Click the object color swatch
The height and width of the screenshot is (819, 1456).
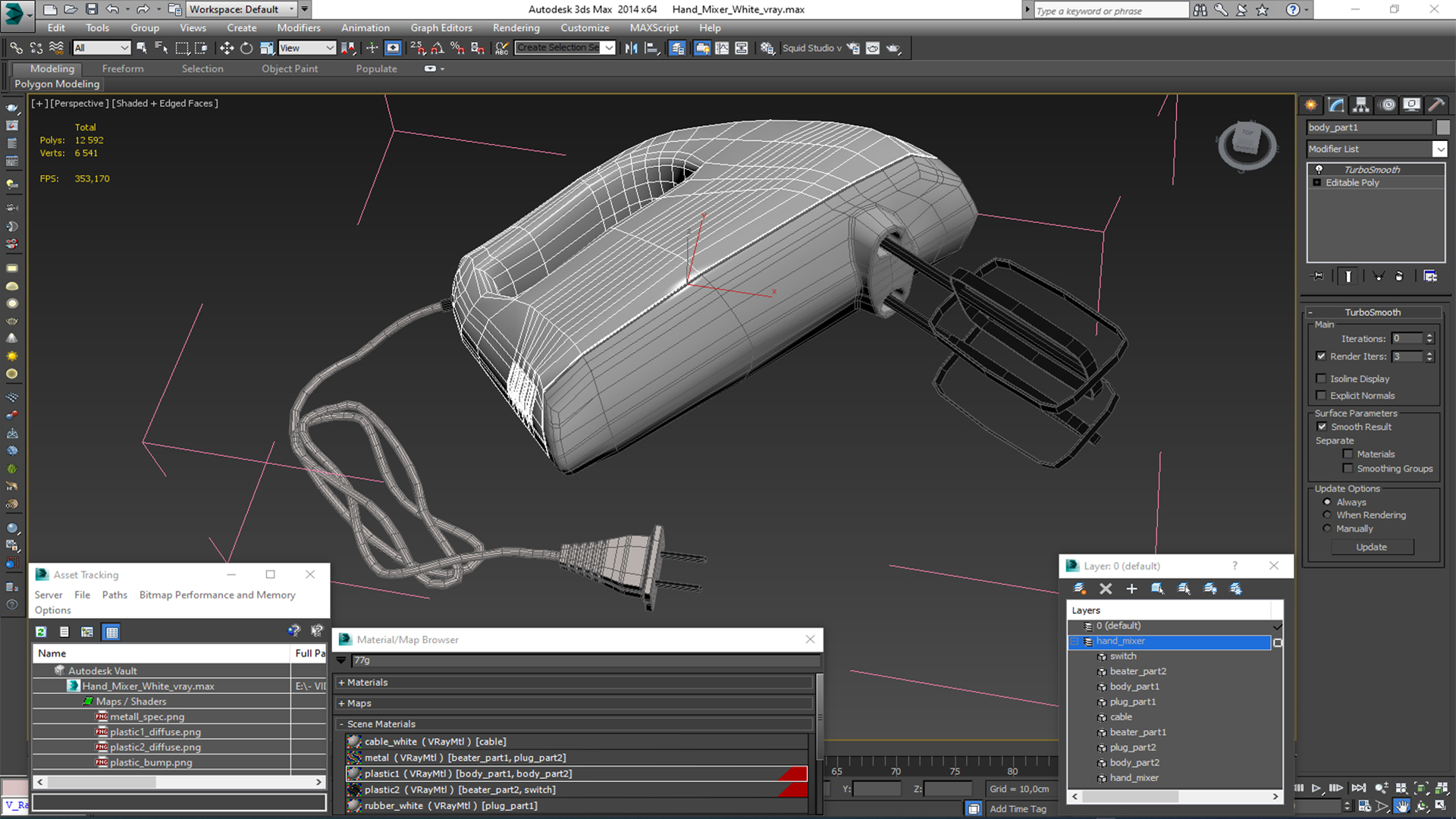(1443, 127)
